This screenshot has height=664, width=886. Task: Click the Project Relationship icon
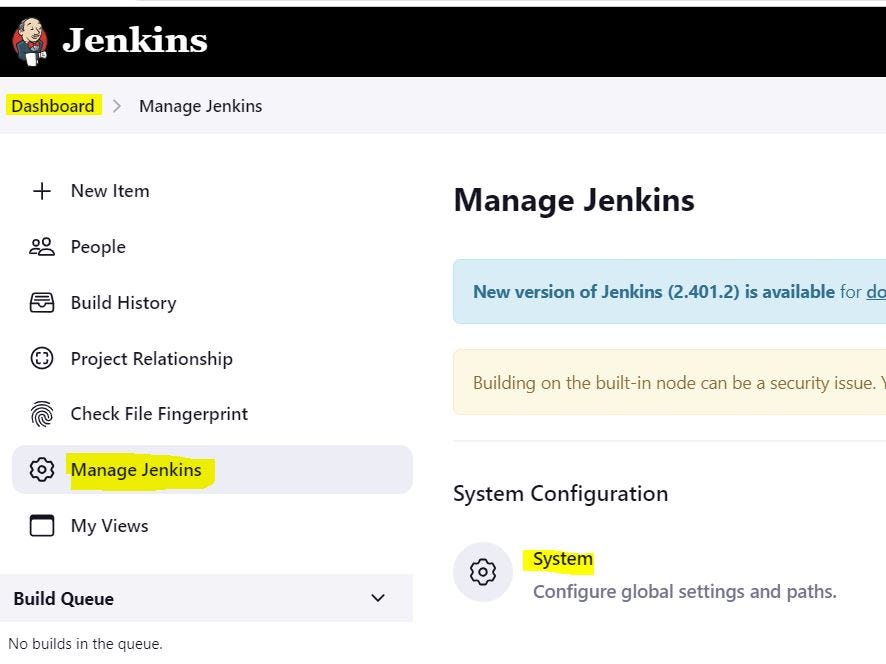pos(42,358)
